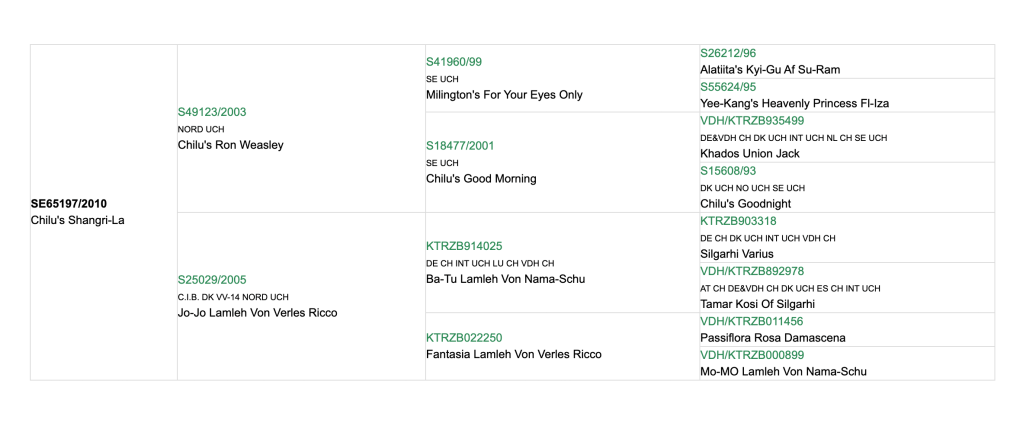This screenshot has height=423, width=1023.
Task: Follow the S15608/93 link
Action: tap(728, 171)
